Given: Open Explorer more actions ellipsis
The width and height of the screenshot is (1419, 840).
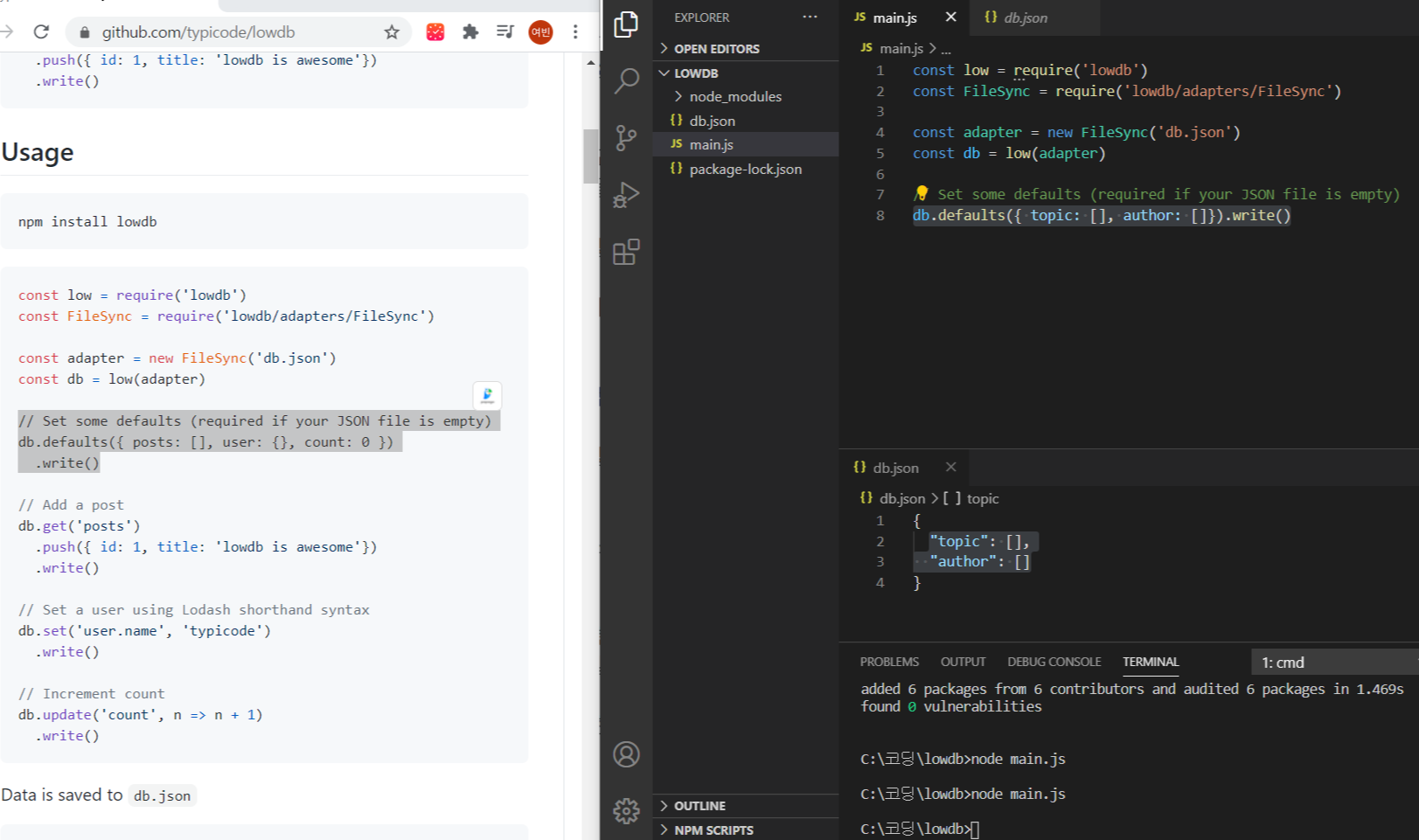Looking at the screenshot, I should [x=810, y=17].
